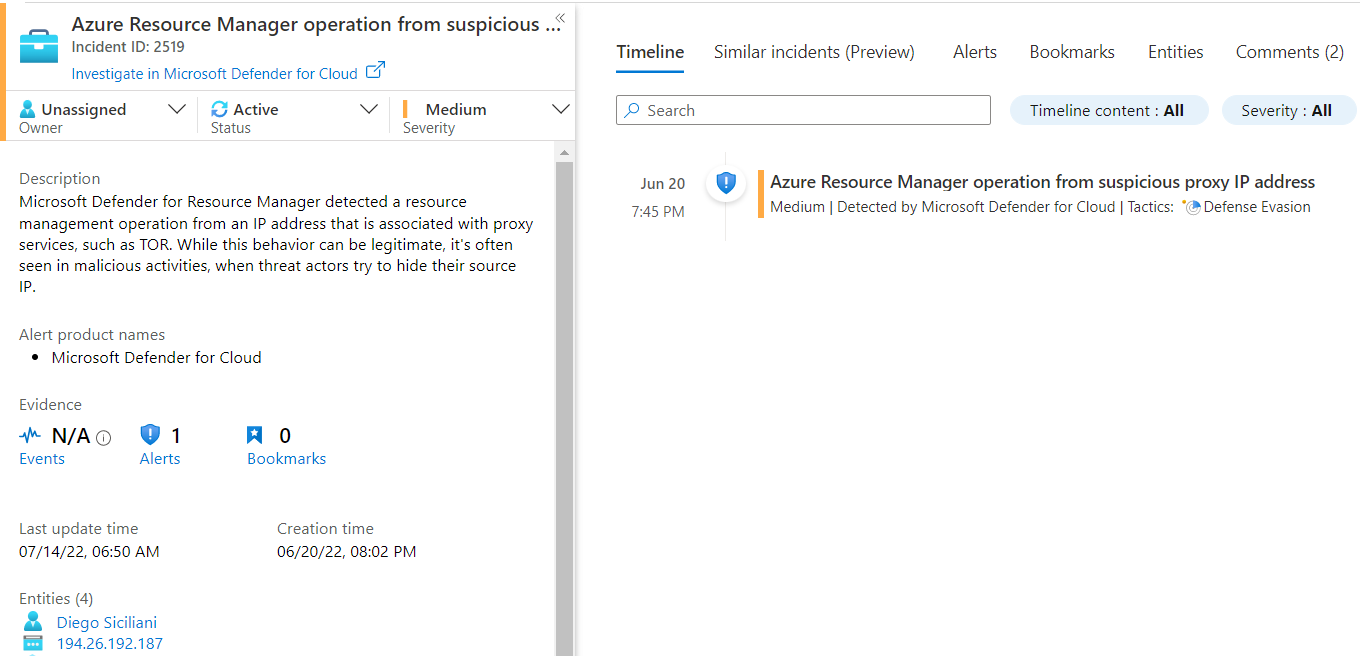Expand the Status dropdown chevron
This screenshot has width=1360, height=656.
[x=369, y=109]
